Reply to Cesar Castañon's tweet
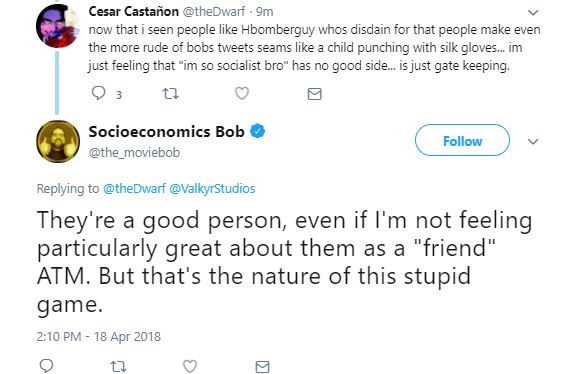 coord(98,94)
